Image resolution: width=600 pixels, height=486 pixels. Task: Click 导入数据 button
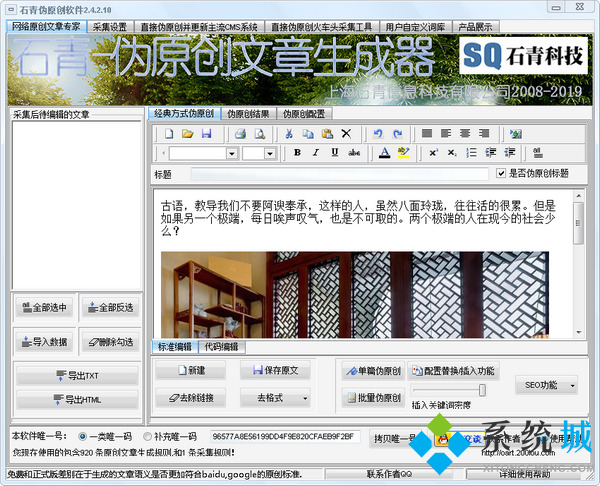click(x=44, y=342)
